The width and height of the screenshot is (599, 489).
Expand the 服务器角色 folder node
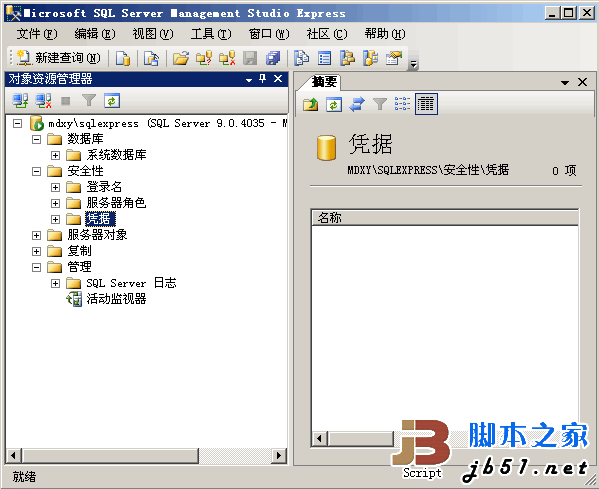tap(55, 204)
